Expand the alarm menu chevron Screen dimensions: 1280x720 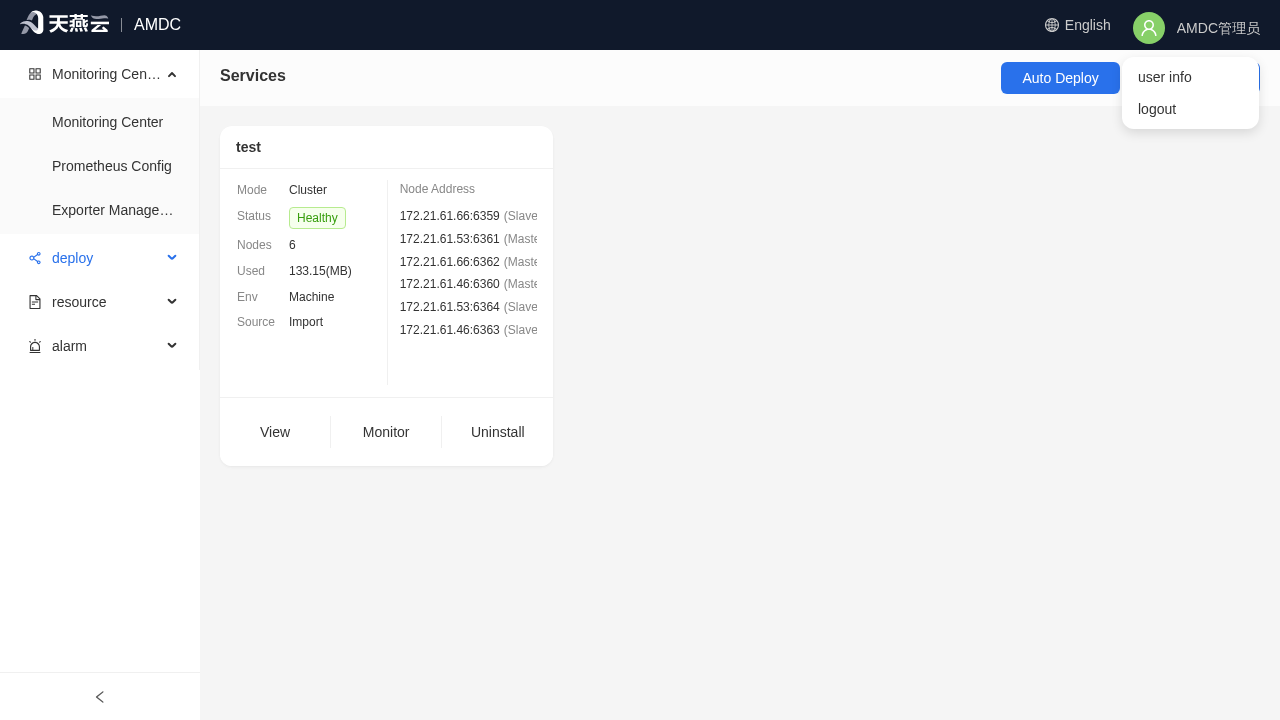(x=172, y=346)
